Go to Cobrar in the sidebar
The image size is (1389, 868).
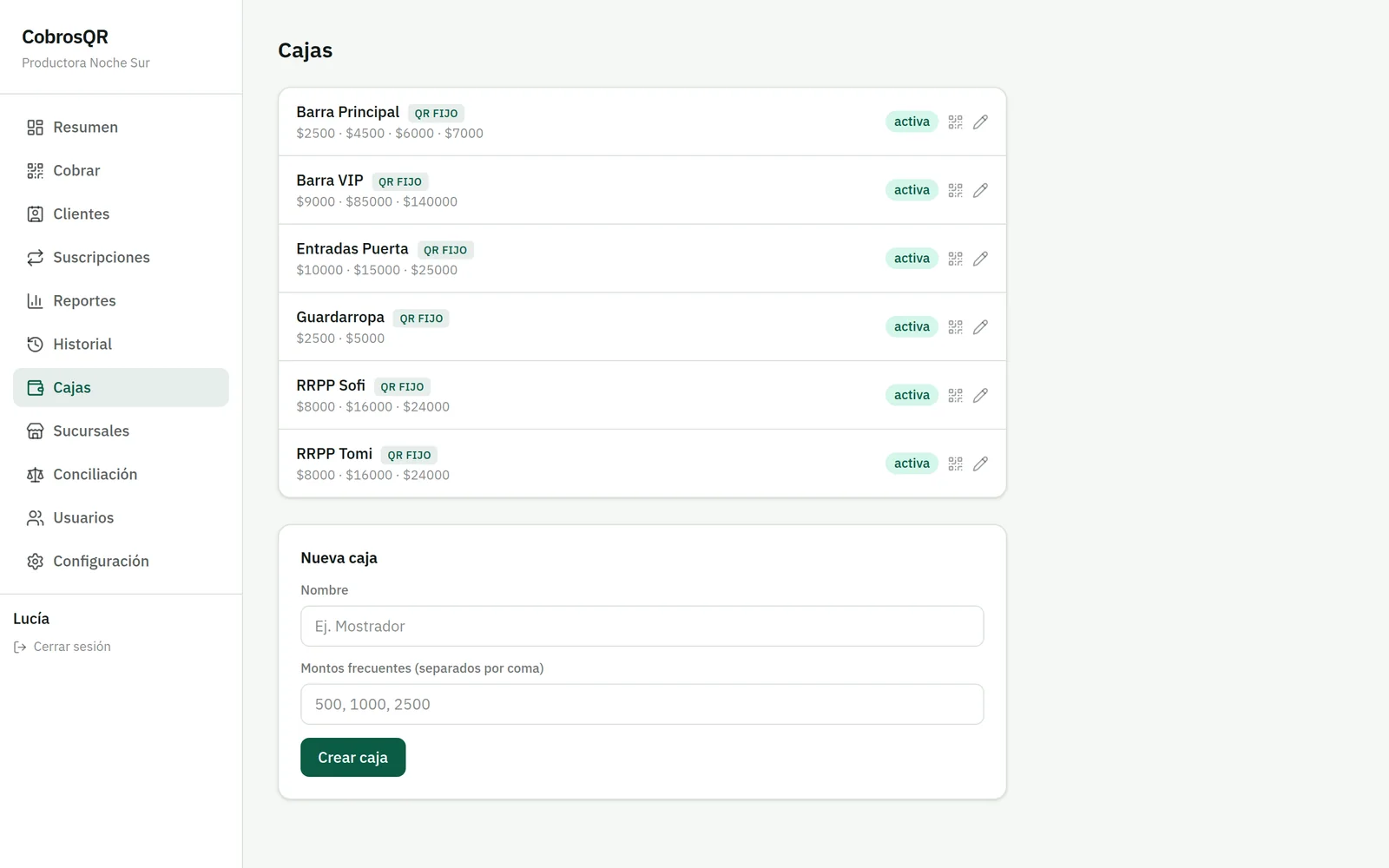click(121, 171)
